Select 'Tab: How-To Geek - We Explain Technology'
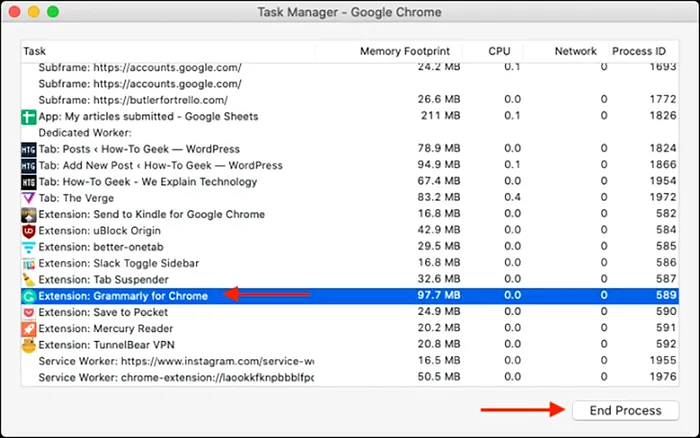The width and height of the screenshot is (700, 438). 350,182
